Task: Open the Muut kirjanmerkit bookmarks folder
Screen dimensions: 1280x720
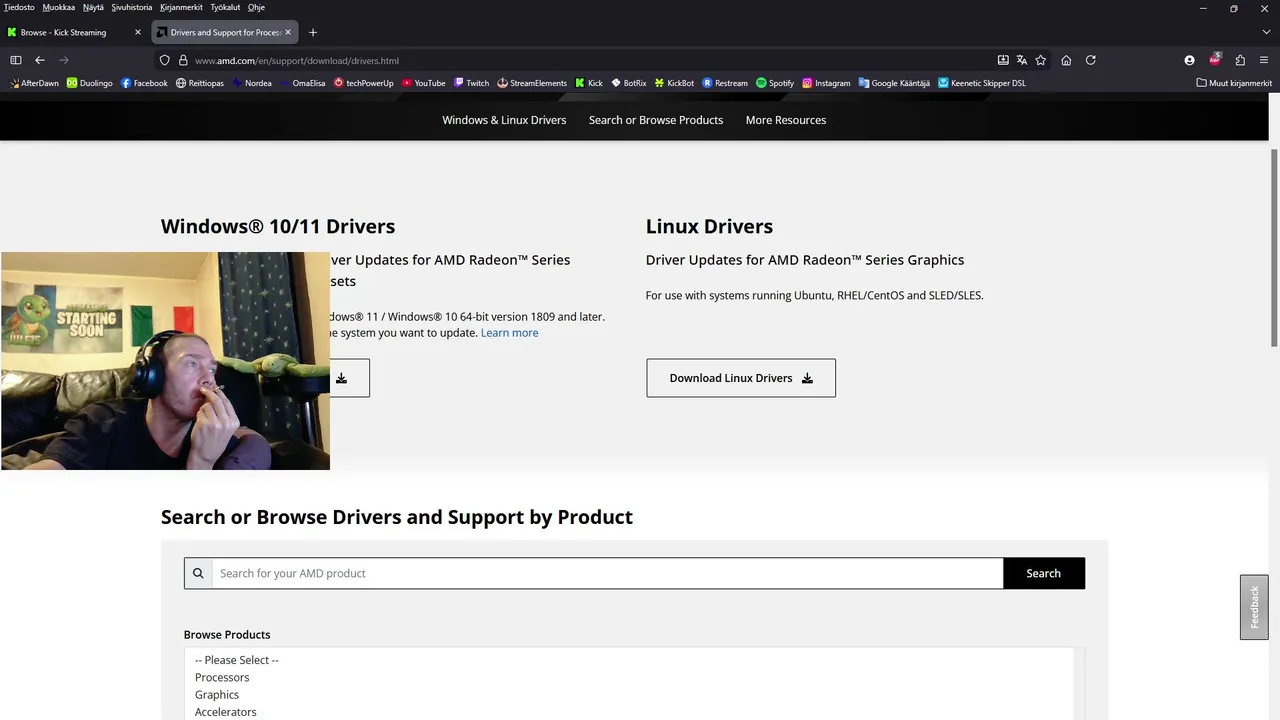Action: (1234, 83)
